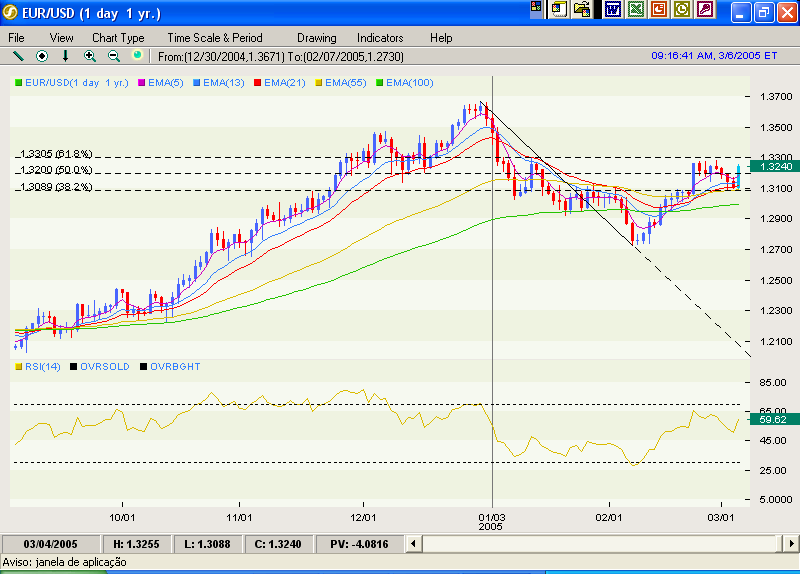
Task: Click the clock 09:16:41 AM date text
Action: click(714, 56)
